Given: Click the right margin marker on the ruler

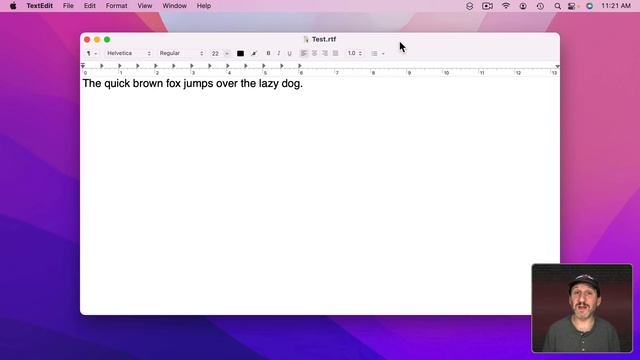Looking at the screenshot, I should [557, 66].
